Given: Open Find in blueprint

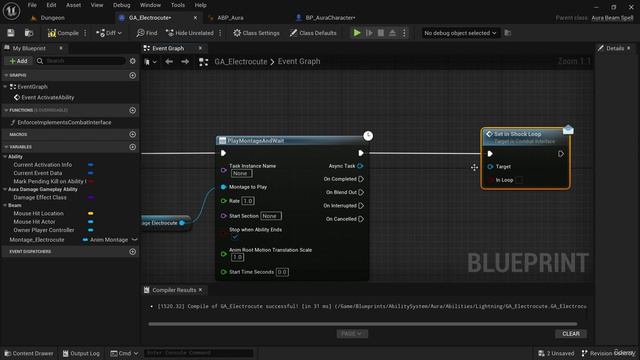Looking at the screenshot, I should [x=147, y=33].
